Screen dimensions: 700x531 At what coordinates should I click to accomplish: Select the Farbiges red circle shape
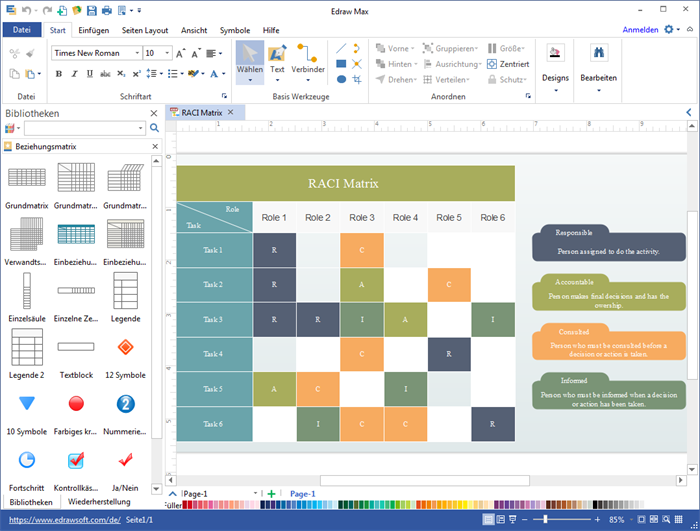(x=76, y=411)
